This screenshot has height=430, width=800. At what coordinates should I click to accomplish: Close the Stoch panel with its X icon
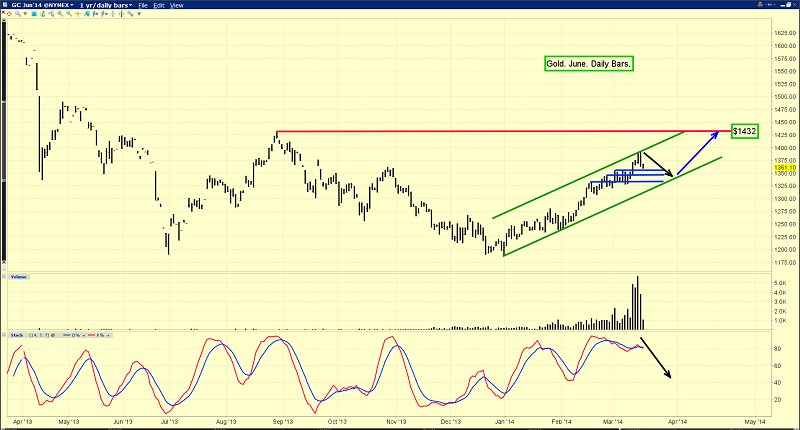(4, 335)
